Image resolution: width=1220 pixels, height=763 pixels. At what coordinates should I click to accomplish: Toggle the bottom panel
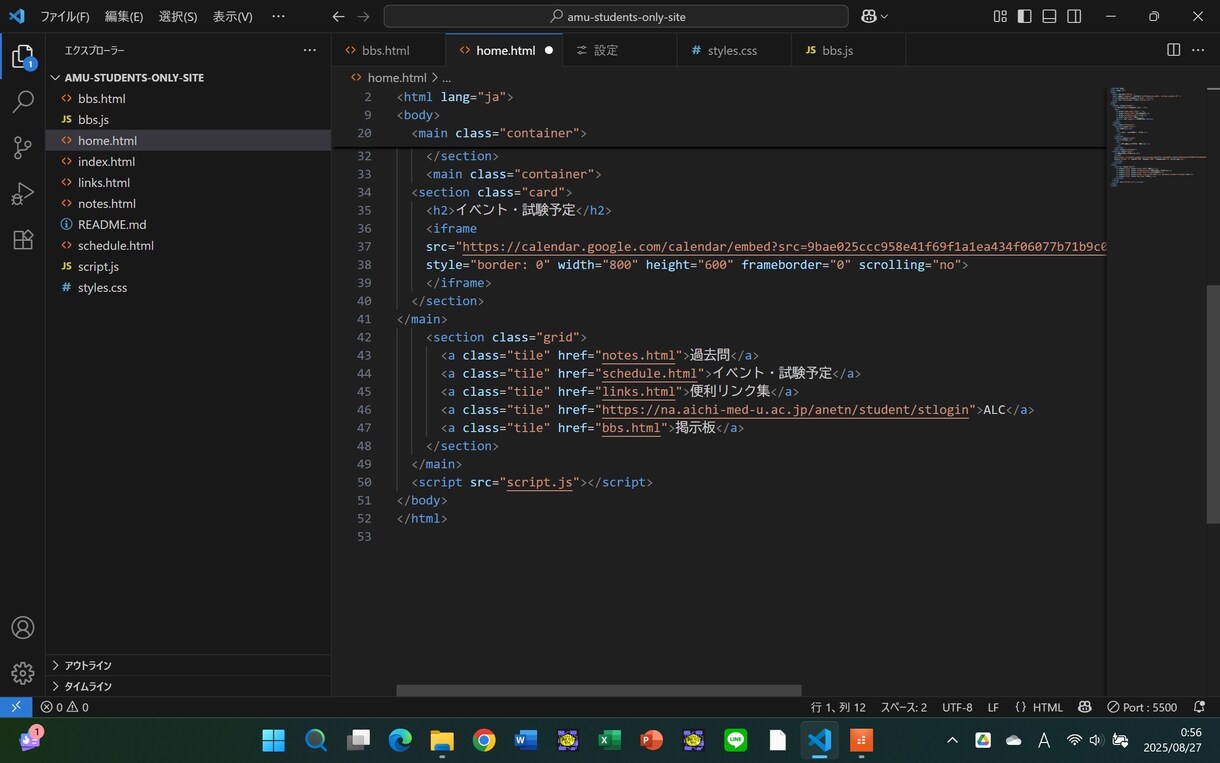coord(1049,16)
